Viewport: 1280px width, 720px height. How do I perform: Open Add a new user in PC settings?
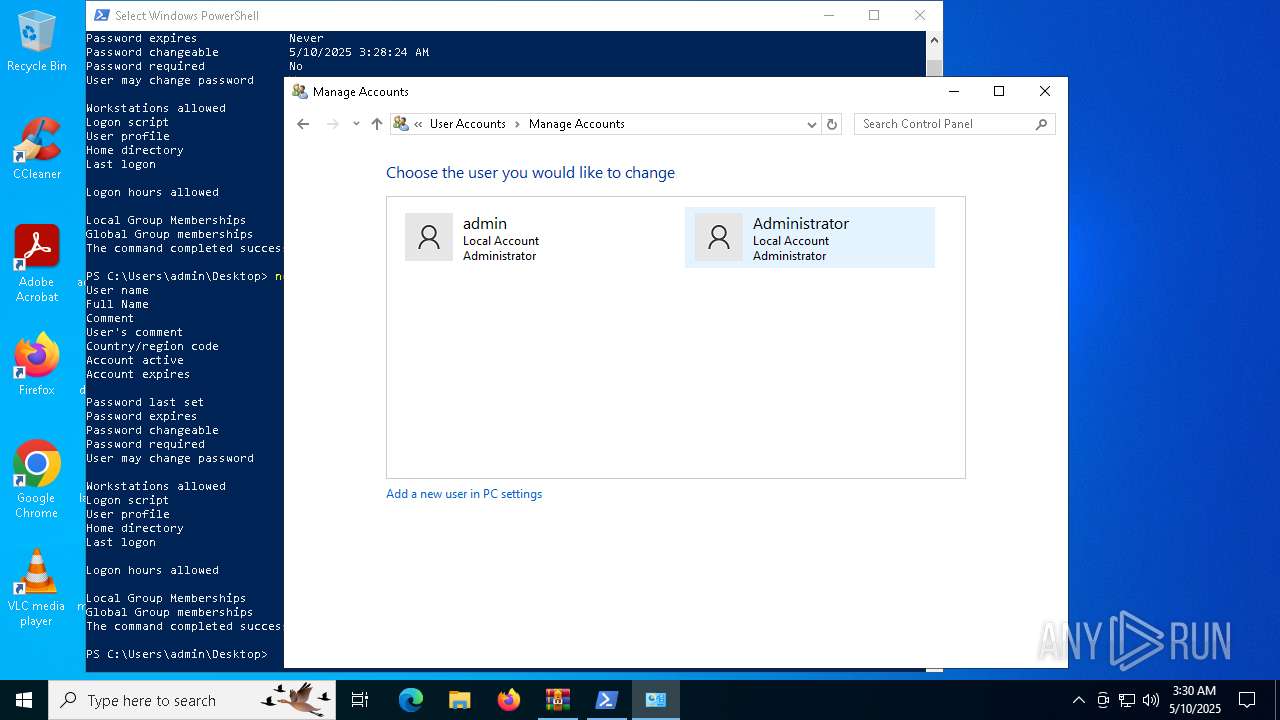tap(464, 494)
